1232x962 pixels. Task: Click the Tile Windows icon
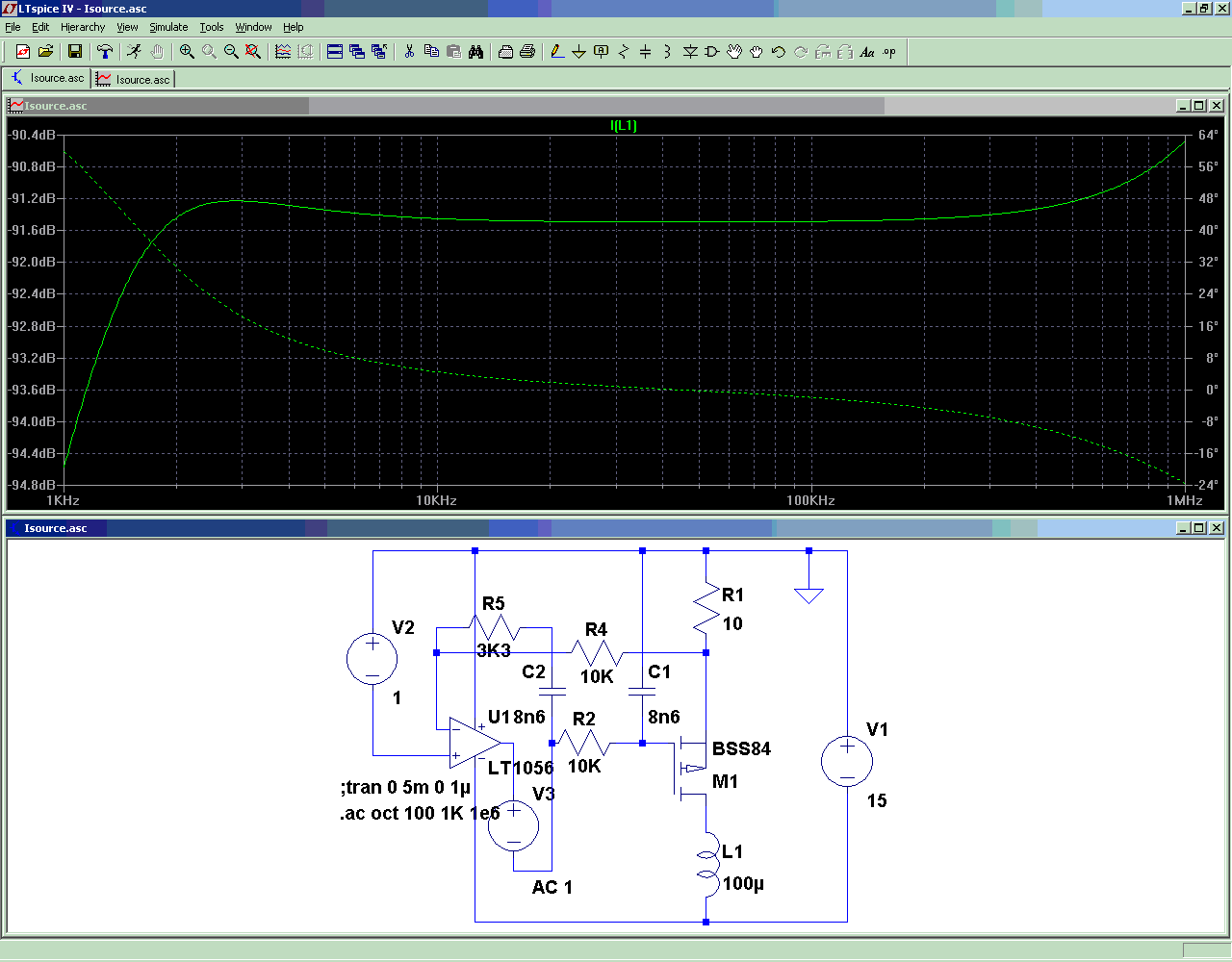(334, 52)
